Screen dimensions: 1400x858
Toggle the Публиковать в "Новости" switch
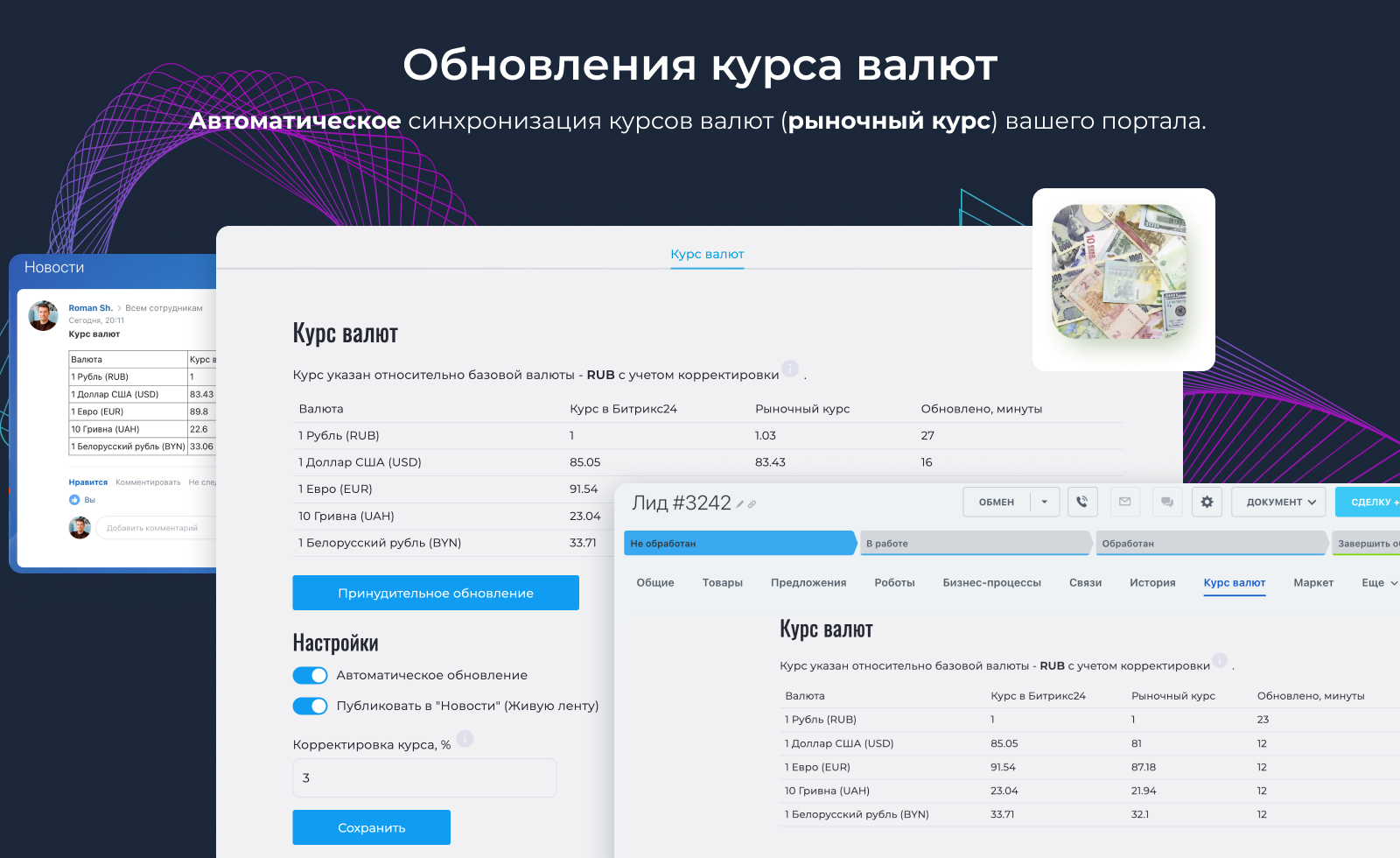tap(310, 706)
